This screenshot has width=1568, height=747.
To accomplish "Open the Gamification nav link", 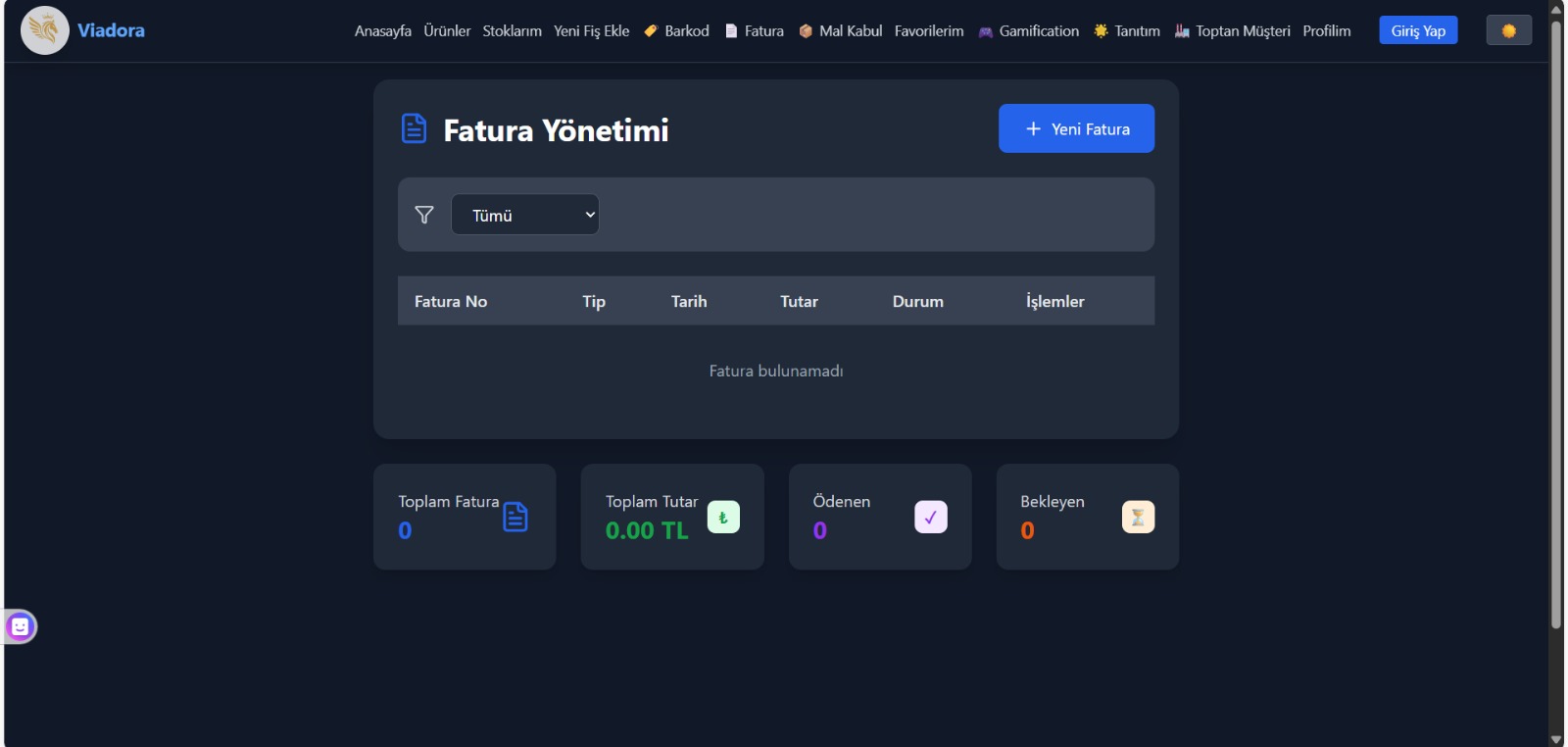I will tap(1029, 30).
